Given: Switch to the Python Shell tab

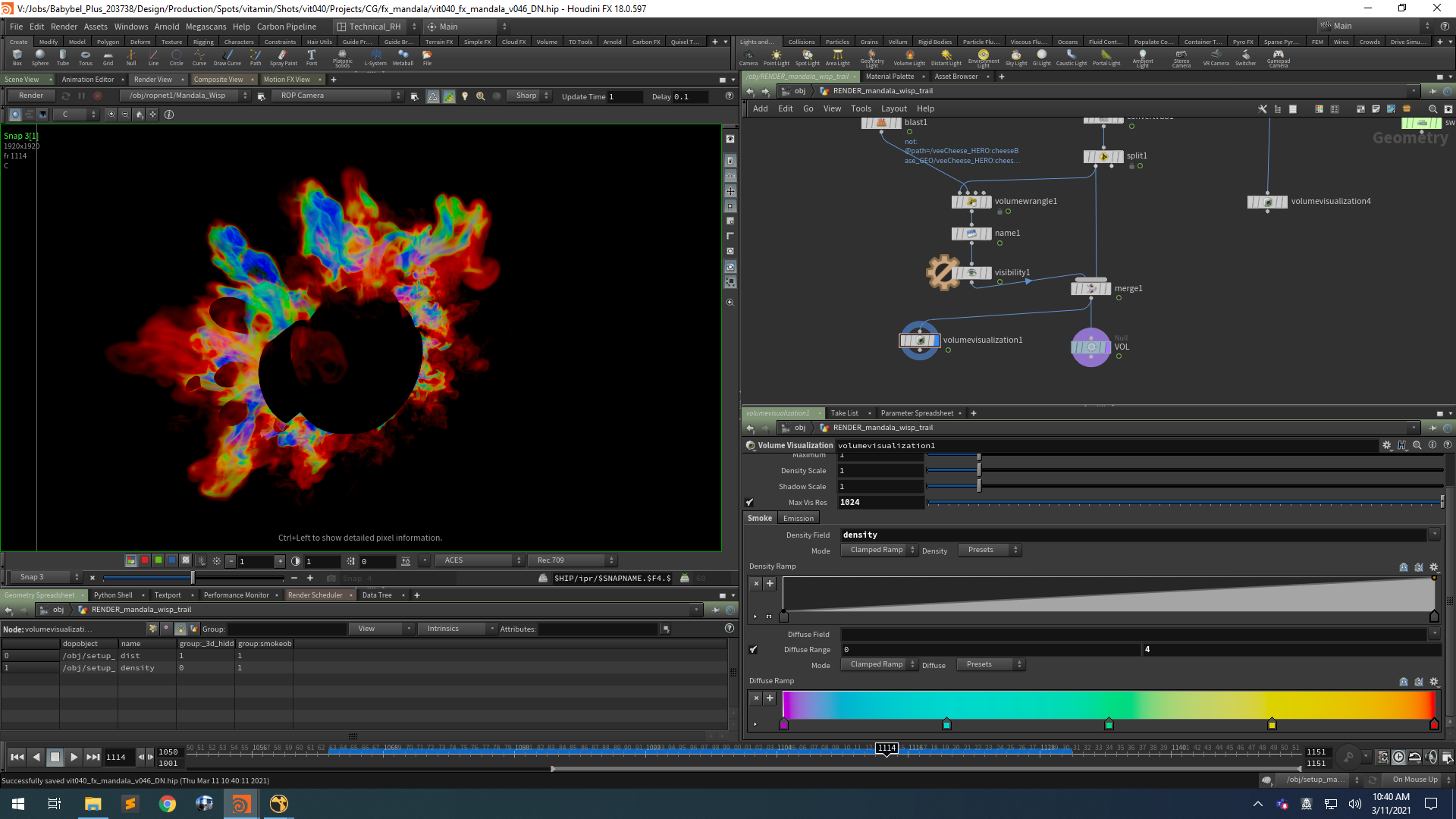Looking at the screenshot, I should tap(113, 595).
